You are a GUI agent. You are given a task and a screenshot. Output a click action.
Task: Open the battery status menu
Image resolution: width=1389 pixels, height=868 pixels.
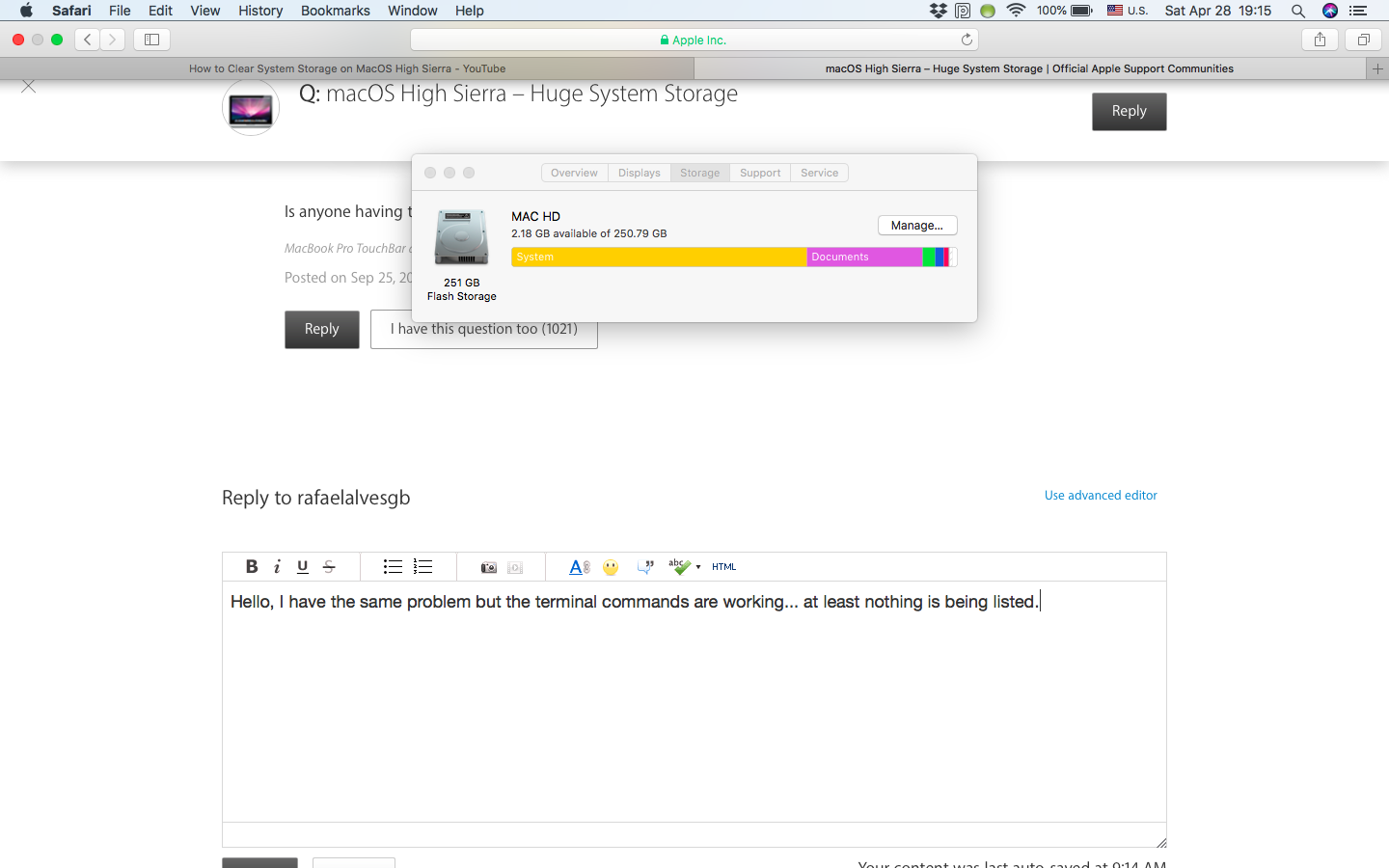[1065, 11]
